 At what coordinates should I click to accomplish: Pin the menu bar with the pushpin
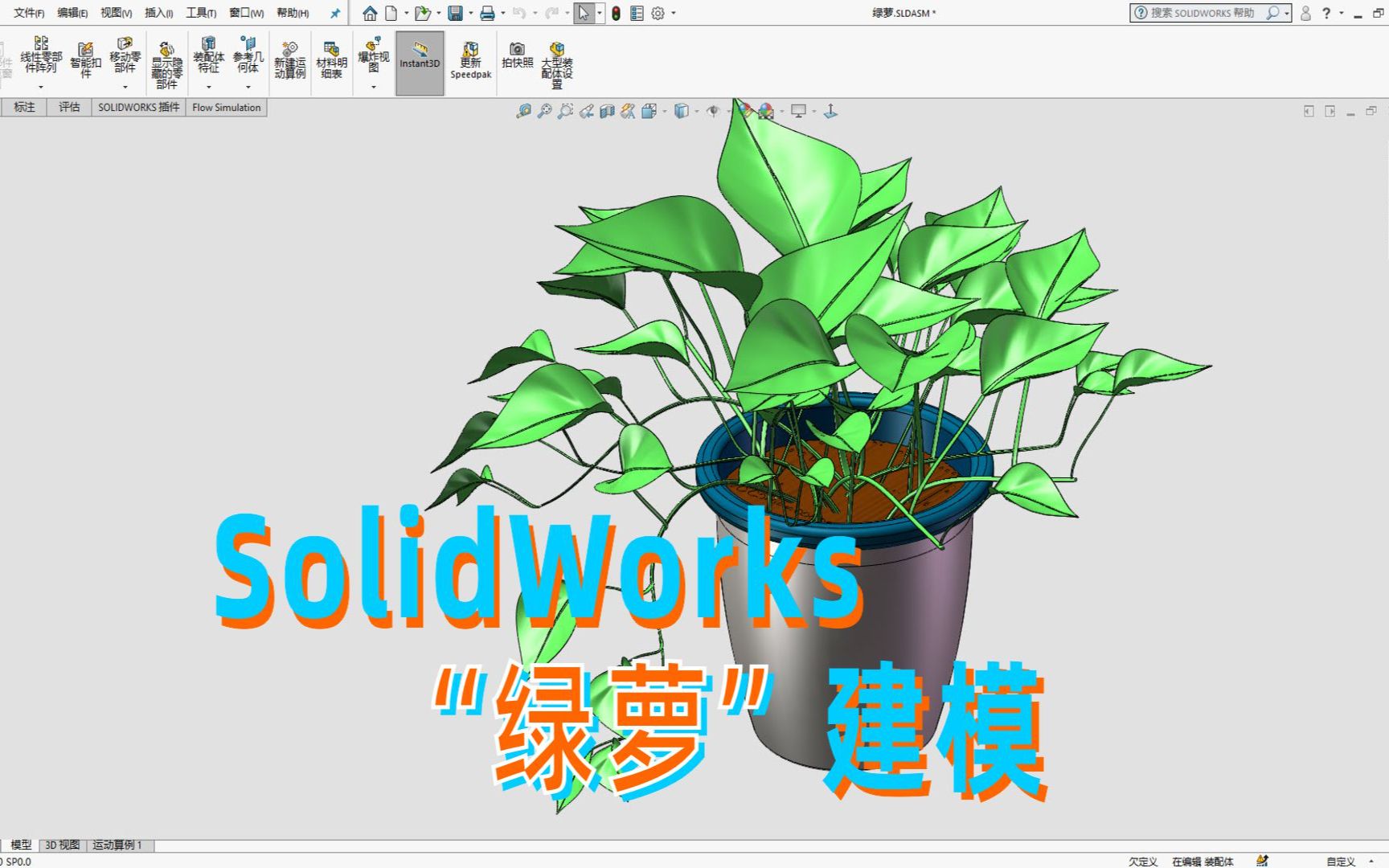pyautogui.click(x=335, y=13)
